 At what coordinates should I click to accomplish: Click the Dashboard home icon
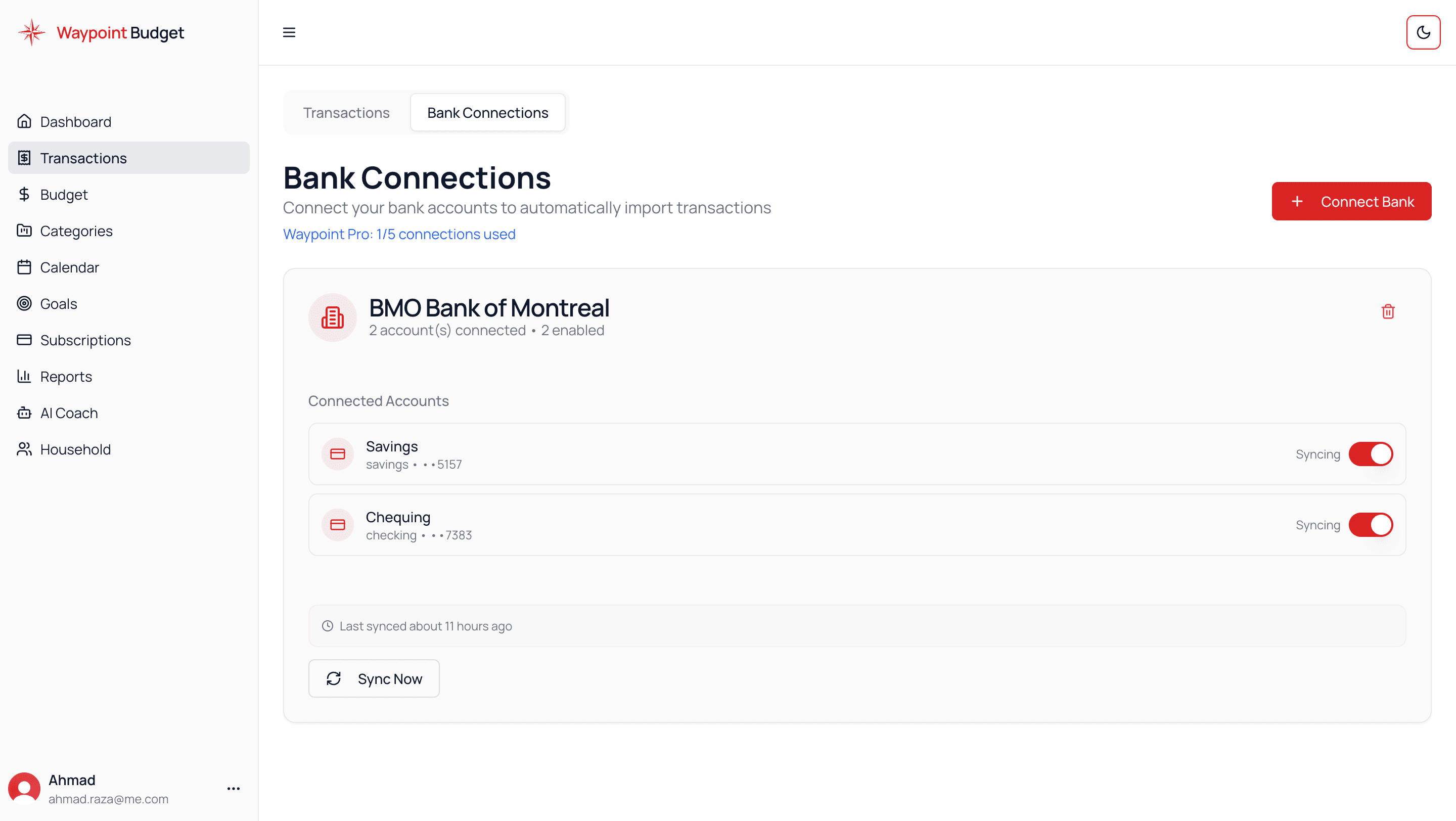point(24,121)
